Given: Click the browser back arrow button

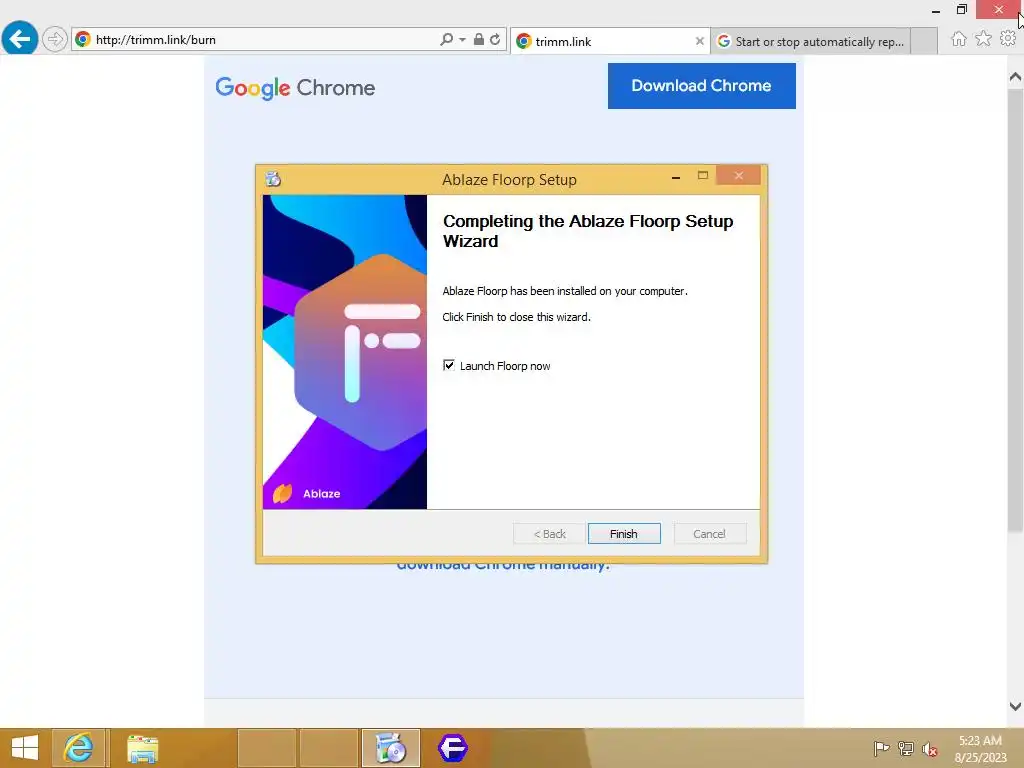Looking at the screenshot, I should [x=20, y=39].
